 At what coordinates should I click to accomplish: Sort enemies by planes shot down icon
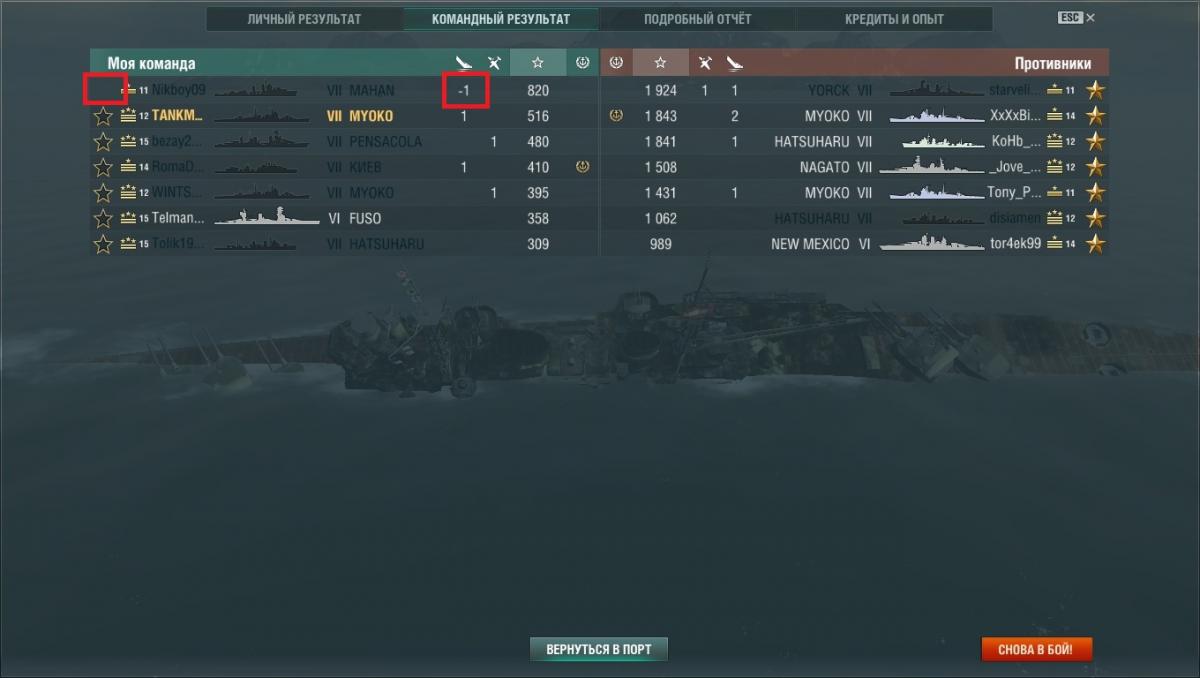(706, 63)
